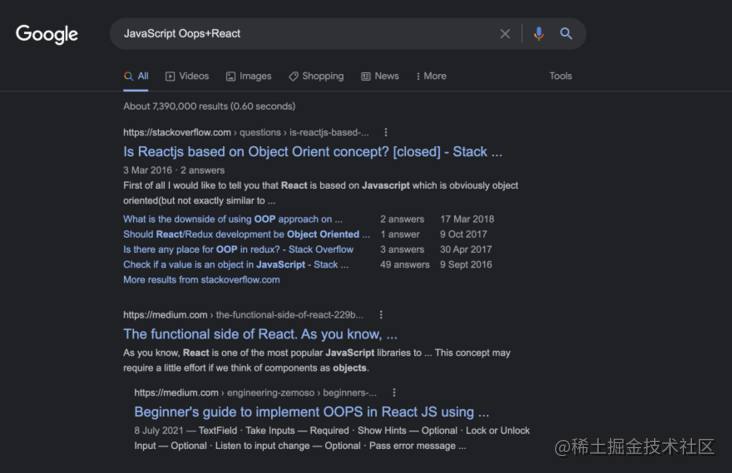Screen dimensions: 732x473
Task: Open 'The functional side of React' result
Action: point(260,334)
